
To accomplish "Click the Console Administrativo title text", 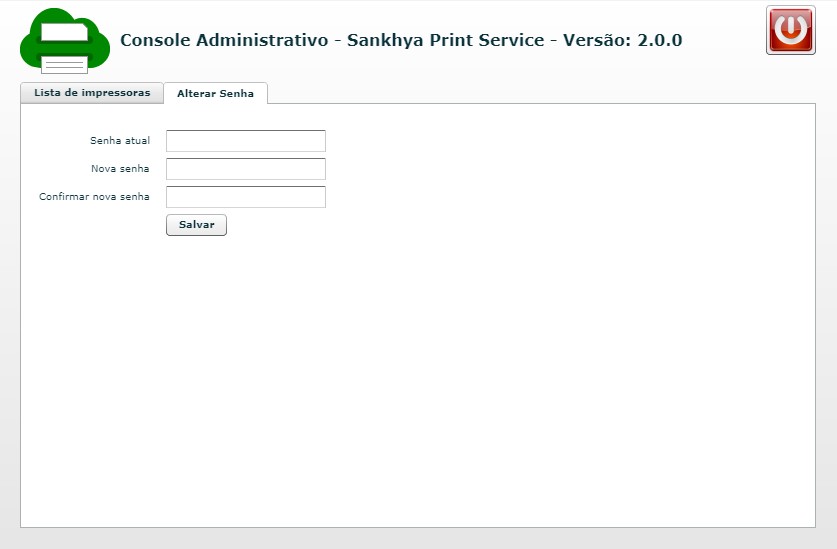I will pos(401,40).
